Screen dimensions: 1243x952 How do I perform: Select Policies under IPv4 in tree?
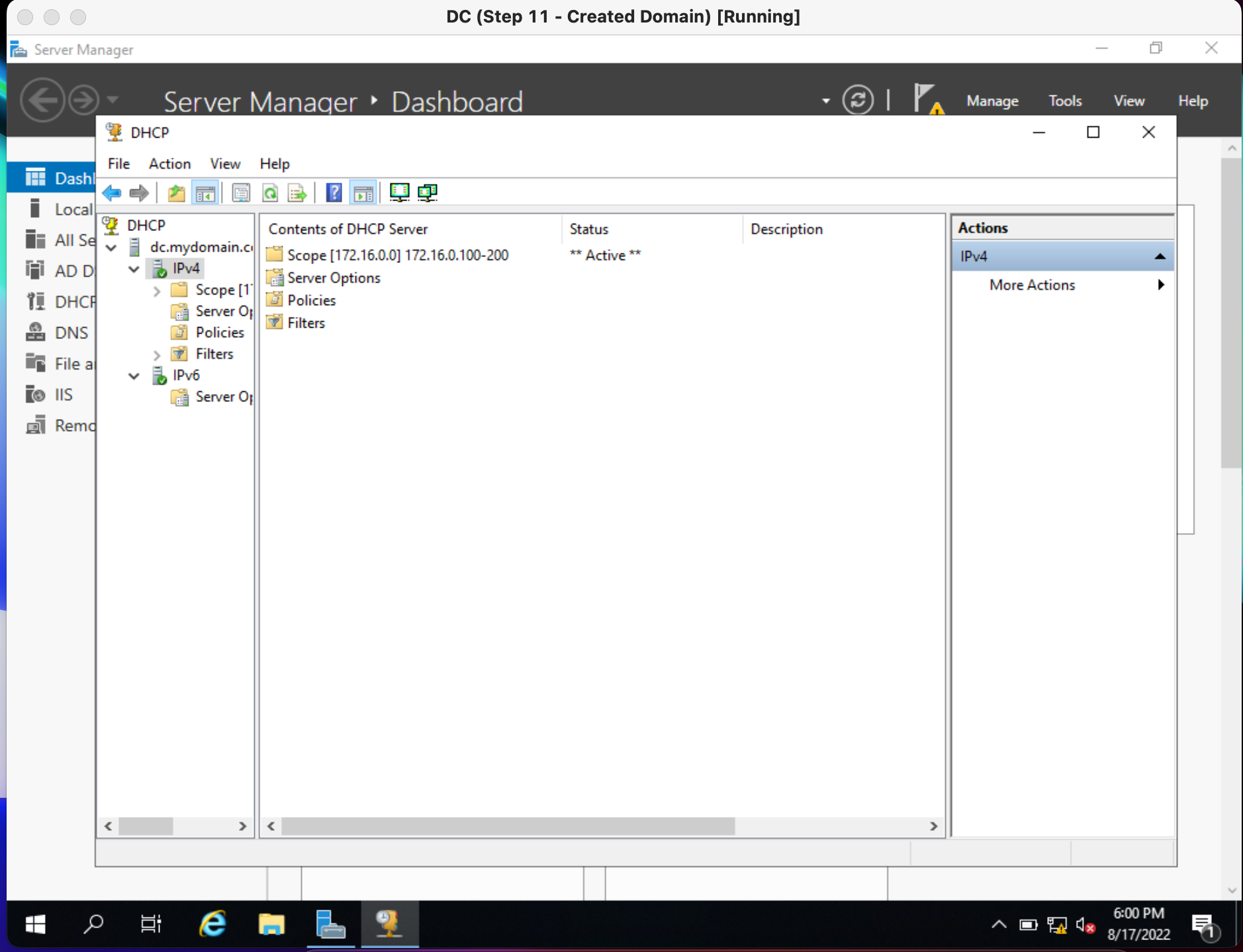220,332
